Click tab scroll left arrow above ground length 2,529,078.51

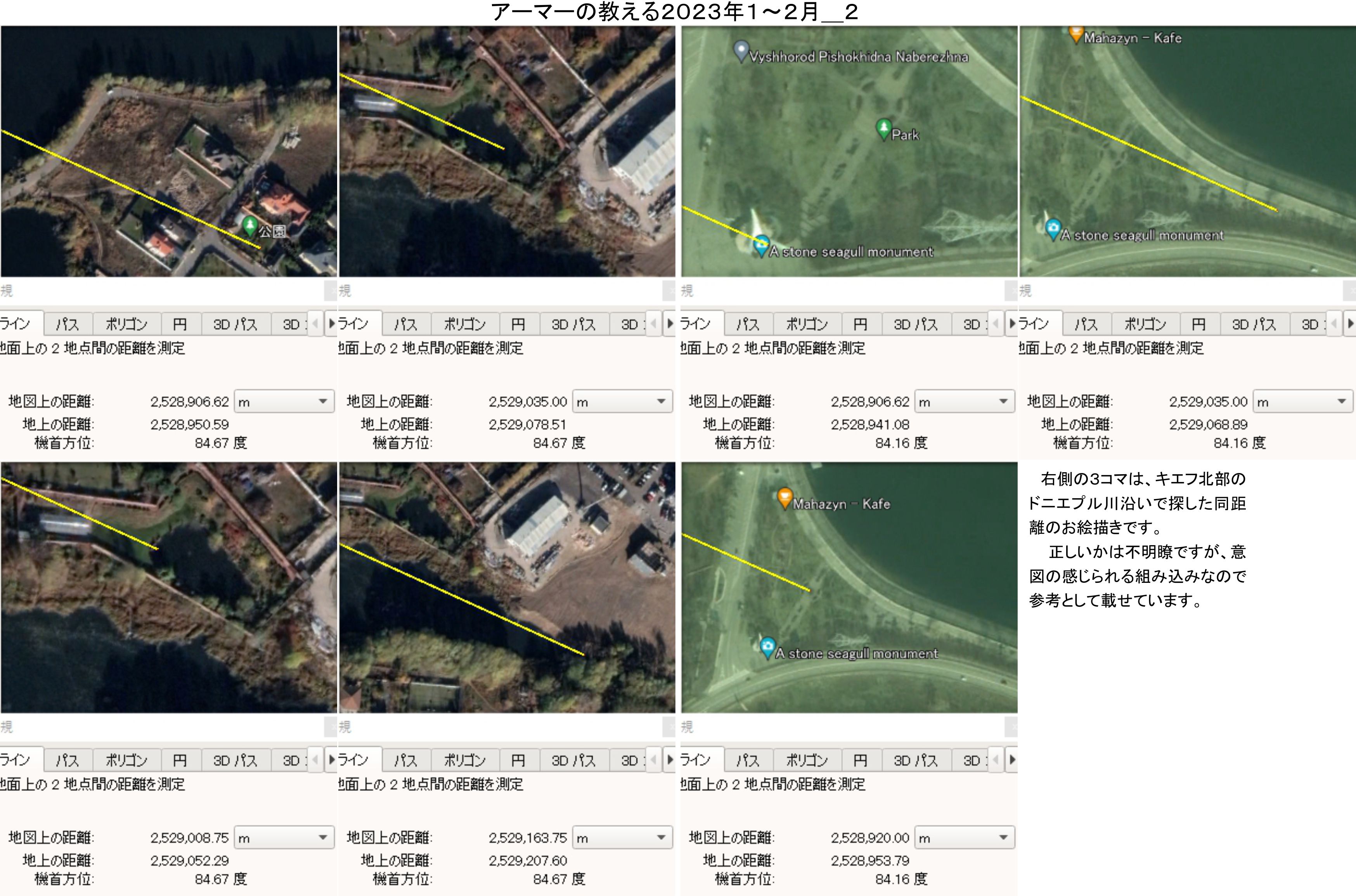click(x=653, y=324)
